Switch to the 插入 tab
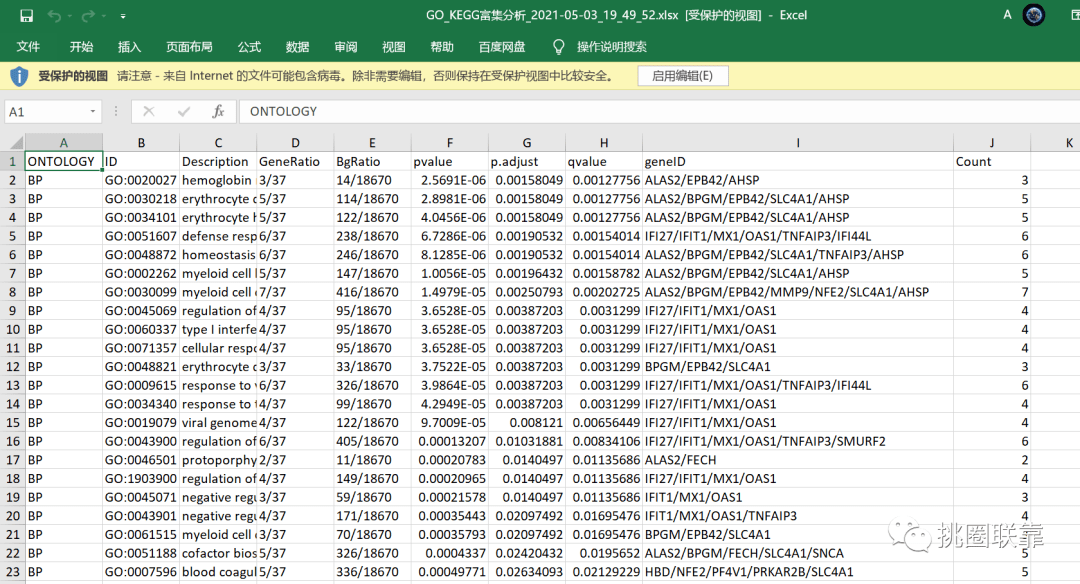The image size is (1080, 584). tap(129, 47)
